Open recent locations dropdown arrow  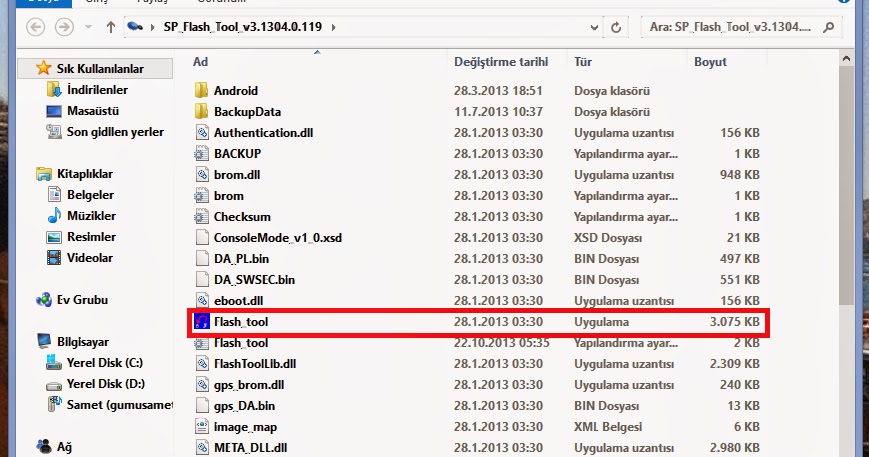[88, 27]
